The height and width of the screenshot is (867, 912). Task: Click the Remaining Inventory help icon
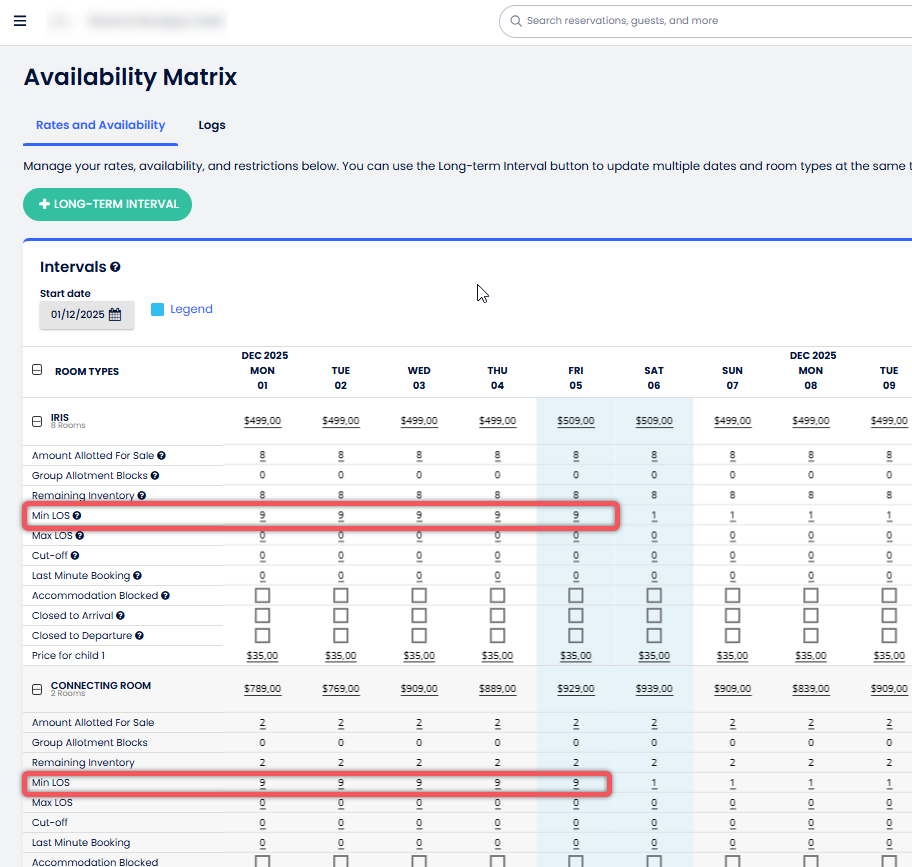[141, 495]
